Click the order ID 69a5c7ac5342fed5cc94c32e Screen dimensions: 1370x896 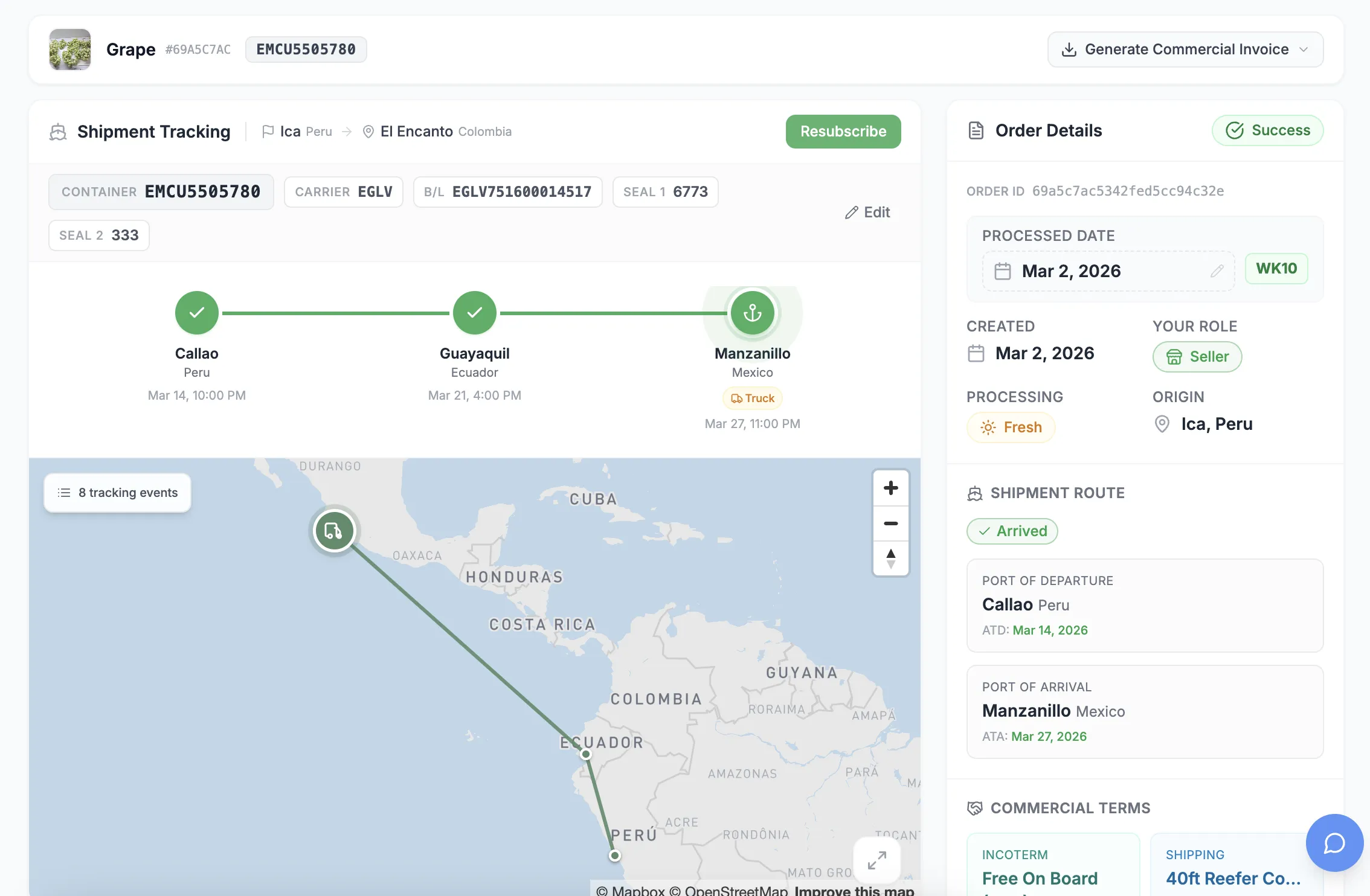tap(1128, 191)
